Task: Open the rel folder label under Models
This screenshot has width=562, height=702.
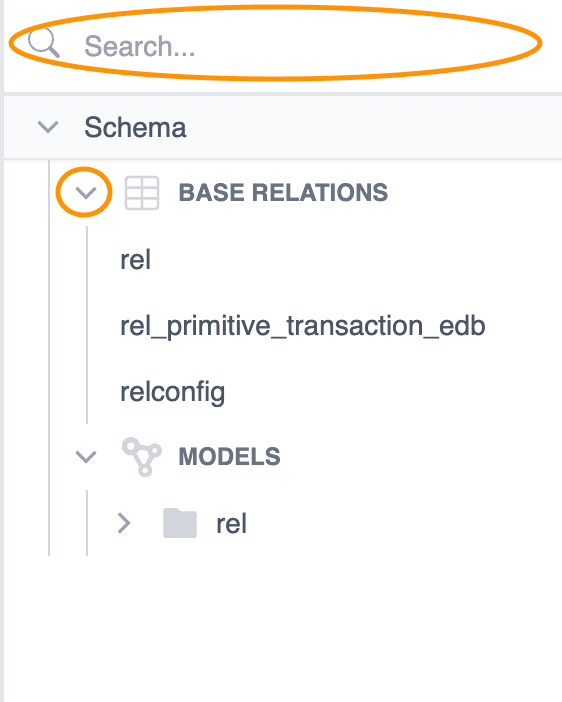Action: click(x=231, y=524)
